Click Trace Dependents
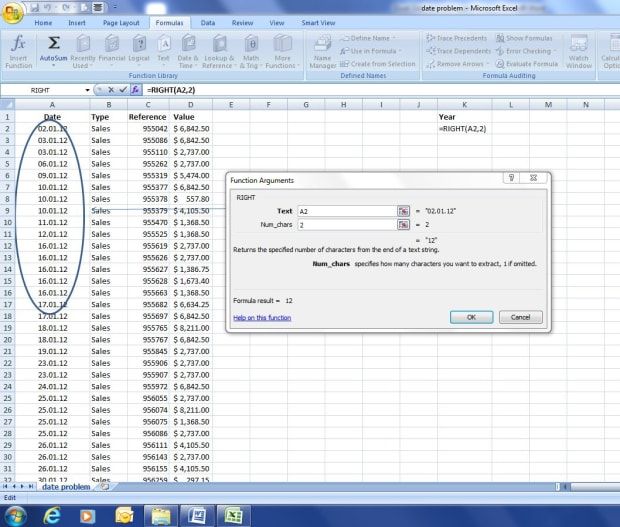The width and height of the screenshot is (620, 527). [458, 51]
